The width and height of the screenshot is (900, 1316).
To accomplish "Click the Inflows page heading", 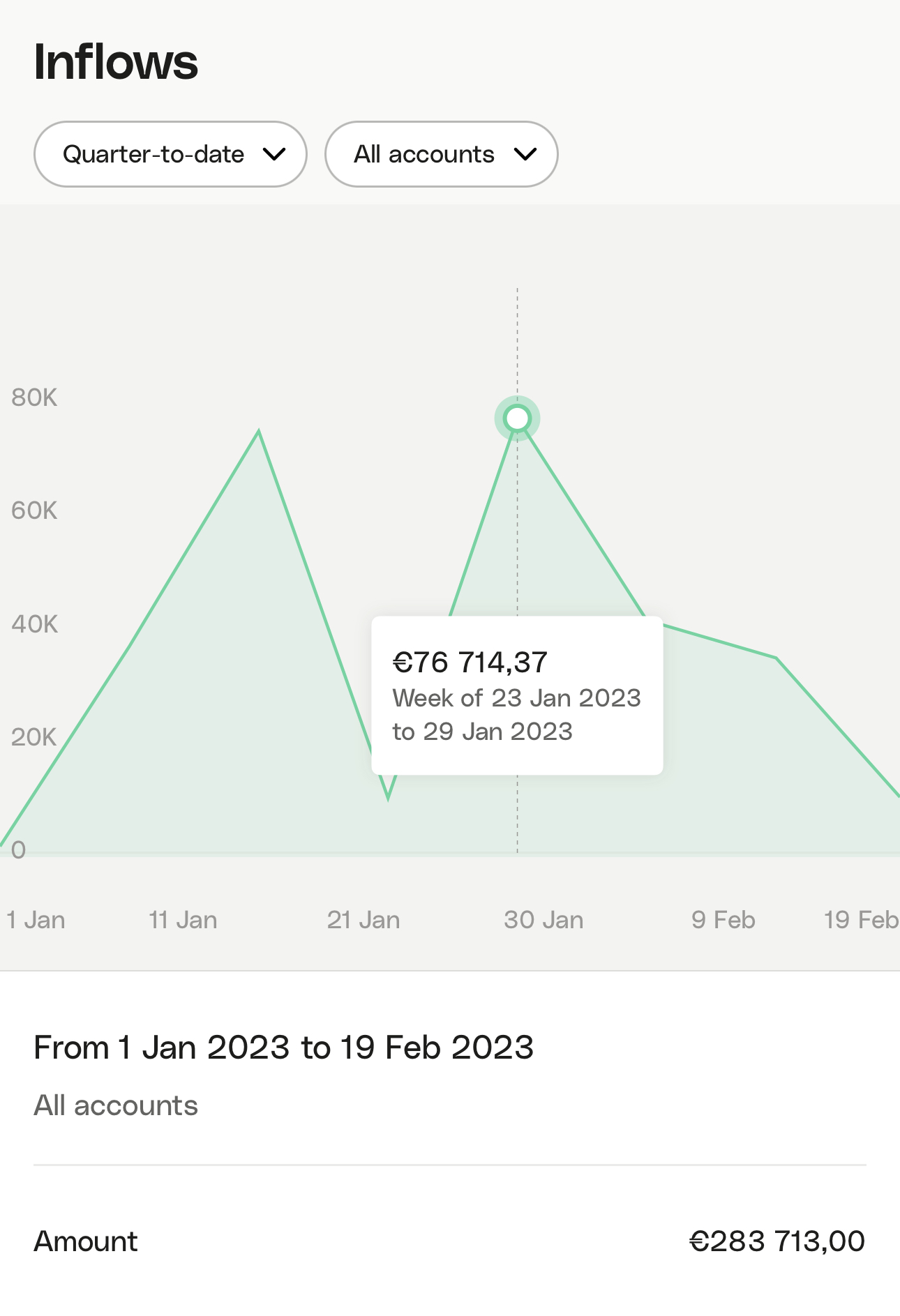I will coord(116,62).
